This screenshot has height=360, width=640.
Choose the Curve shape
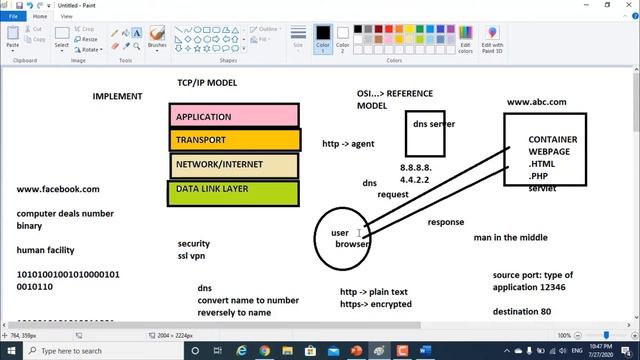pos(188,30)
